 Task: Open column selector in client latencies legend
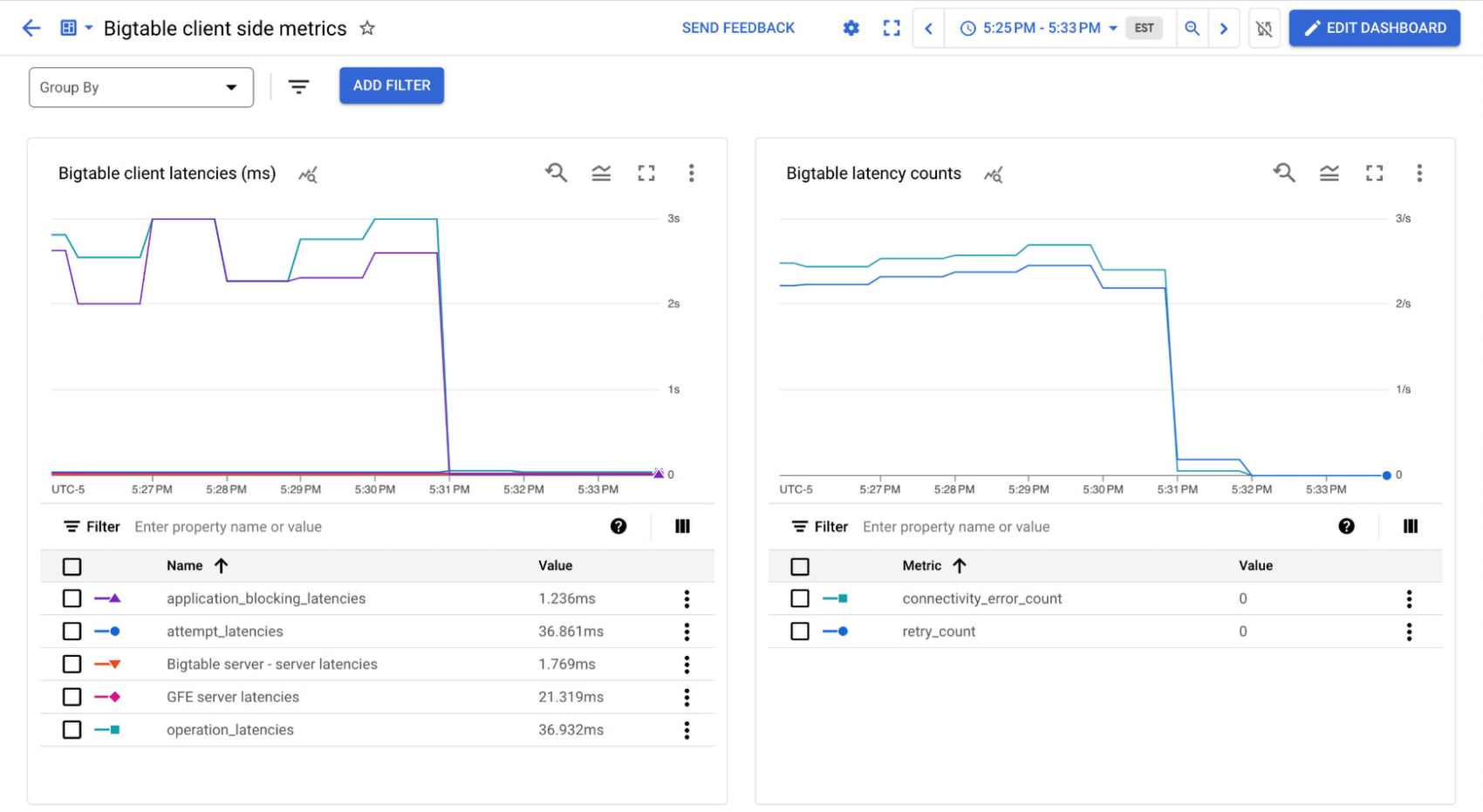682,526
